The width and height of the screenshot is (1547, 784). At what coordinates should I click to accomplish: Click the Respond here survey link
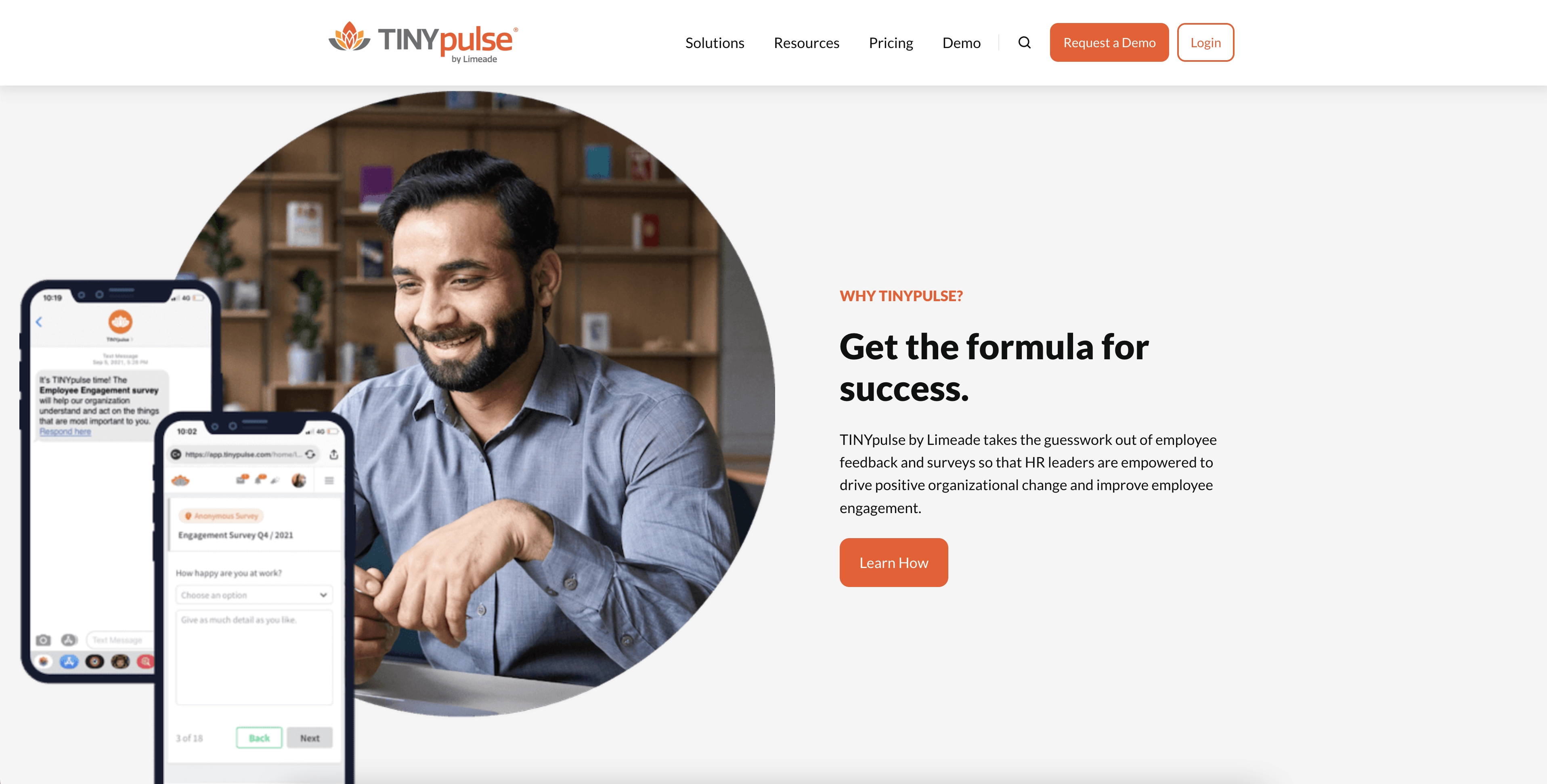click(65, 432)
